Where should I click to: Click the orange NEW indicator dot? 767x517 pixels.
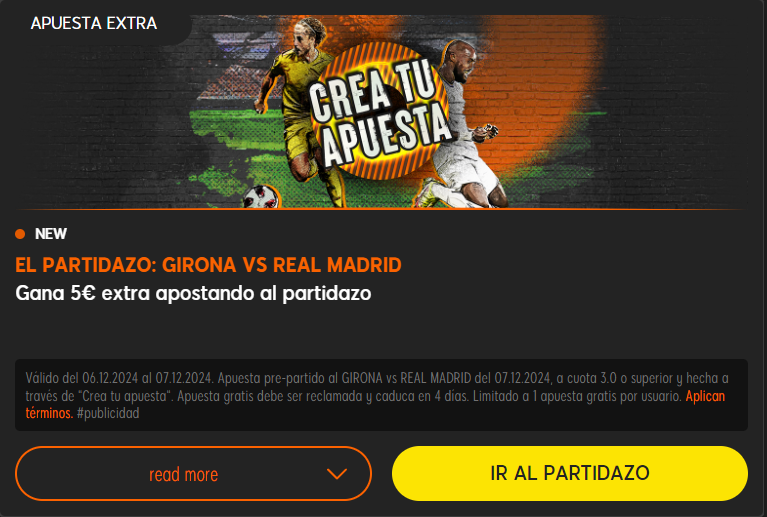(x=20, y=234)
